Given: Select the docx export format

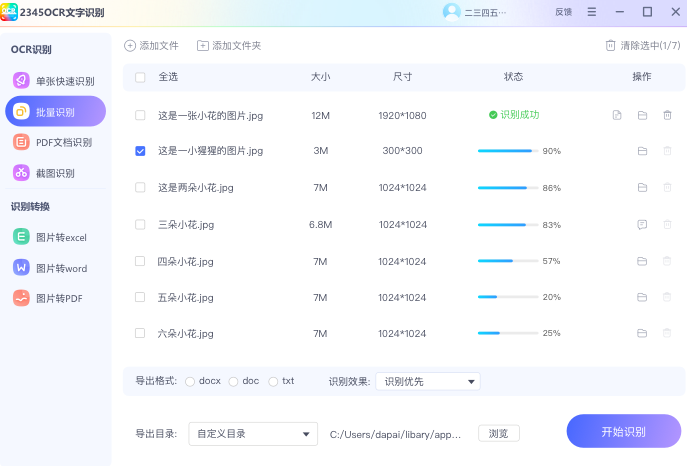Looking at the screenshot, I should pos(190,381).
